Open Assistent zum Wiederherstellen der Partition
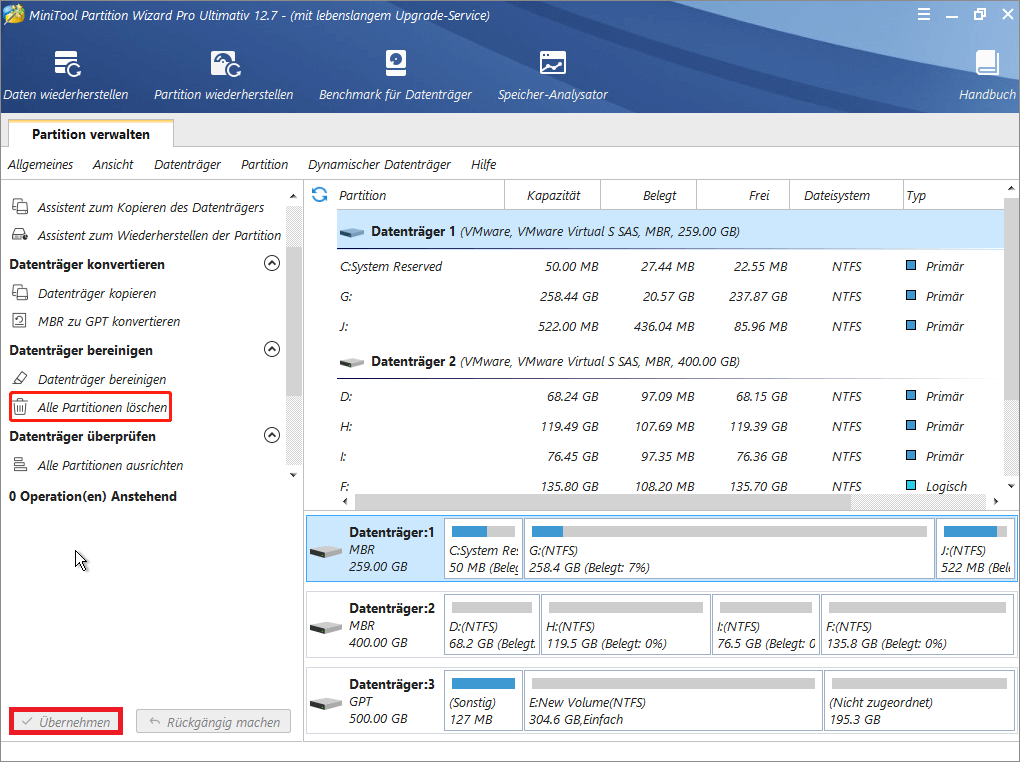 pyautogui.click(x=159, y=236)
